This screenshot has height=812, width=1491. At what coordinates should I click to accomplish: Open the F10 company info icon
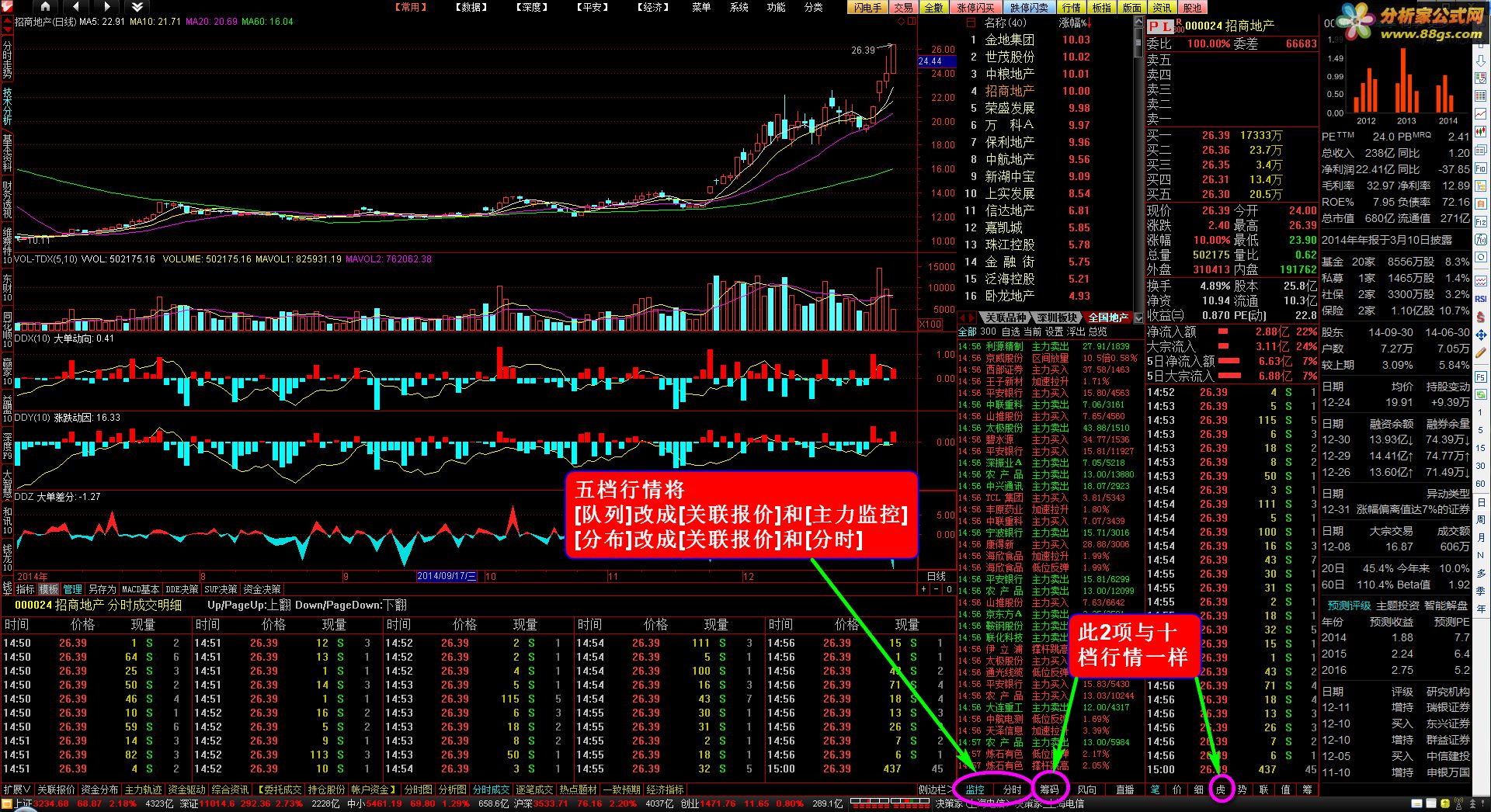pyautogui.click(x=1481, y=168)
